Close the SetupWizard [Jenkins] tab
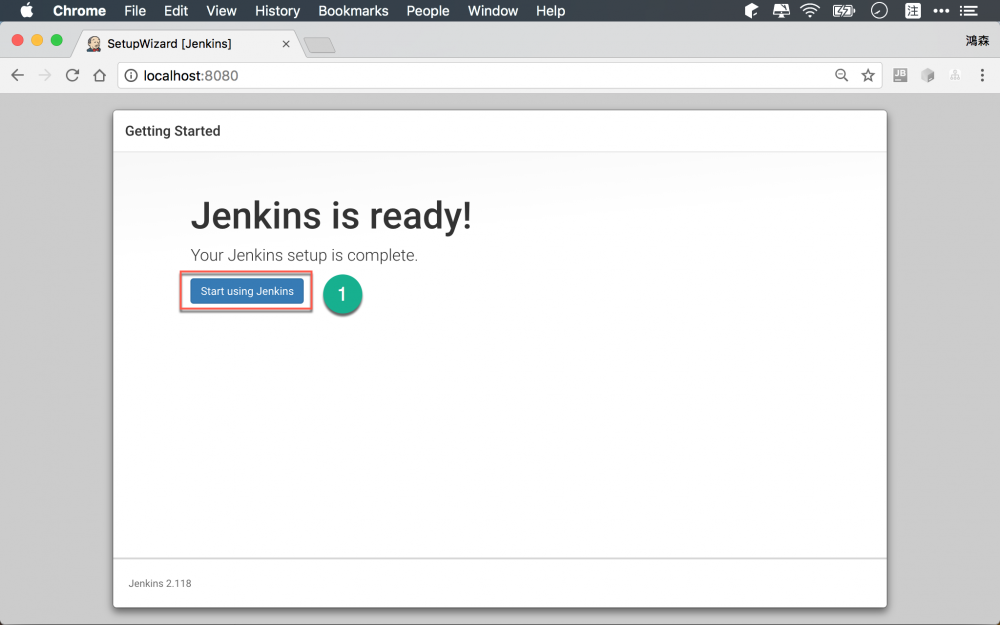This screenshot has height=625, width=1000. [286, 44]
